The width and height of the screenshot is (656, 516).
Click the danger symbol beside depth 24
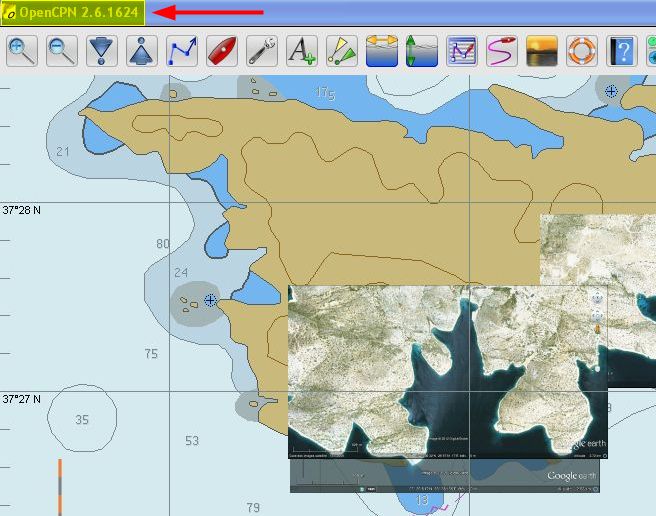pos(210,300)
